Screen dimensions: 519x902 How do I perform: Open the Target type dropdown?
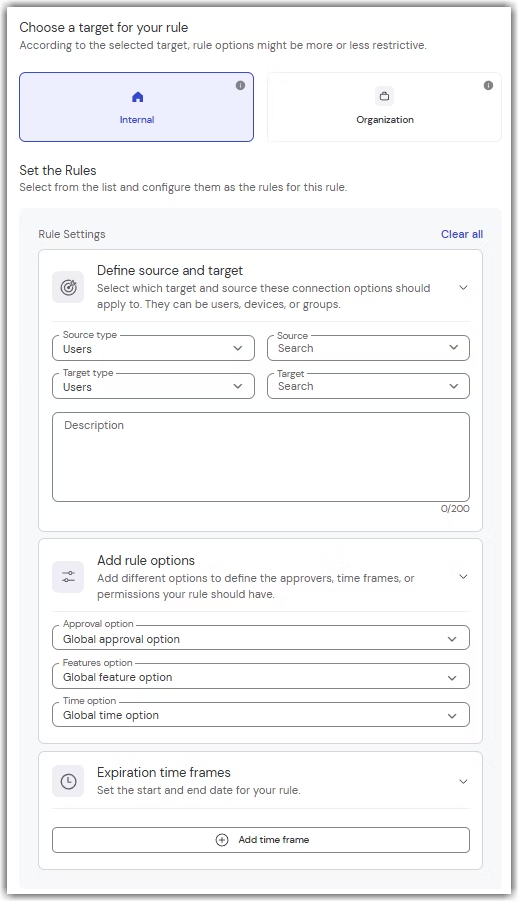153,386
